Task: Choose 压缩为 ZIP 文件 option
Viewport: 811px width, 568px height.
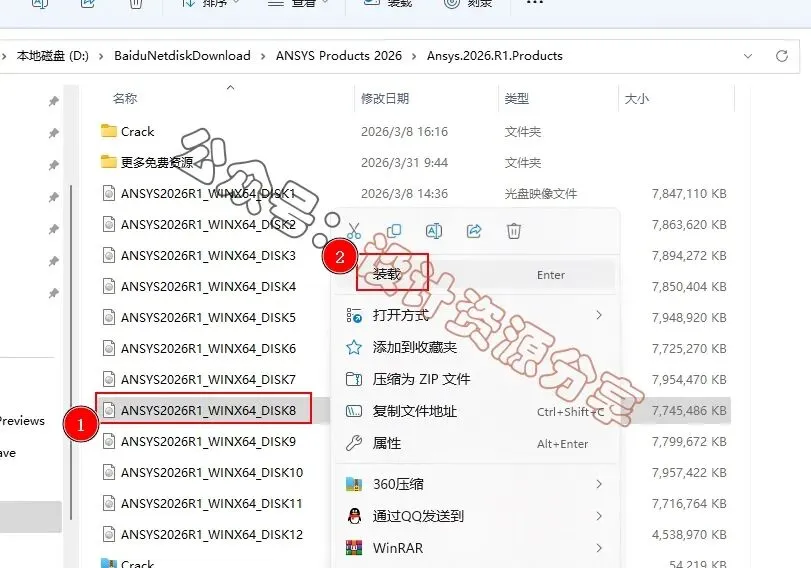Action: (475, 379)
